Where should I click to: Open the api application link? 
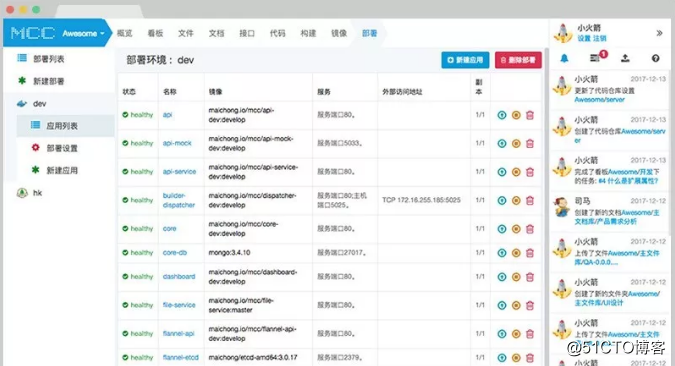[x=167, y=115]
